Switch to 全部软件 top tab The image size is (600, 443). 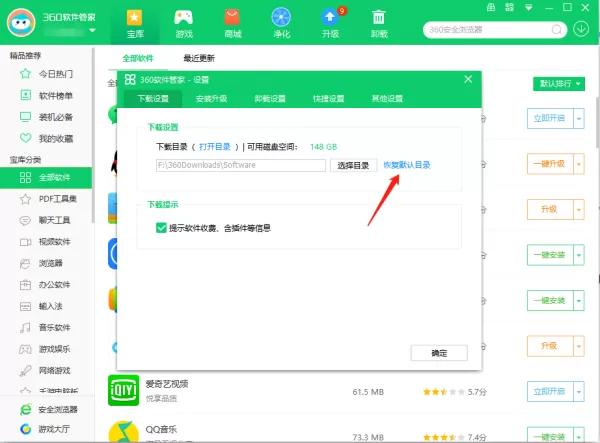pos(138,58)
